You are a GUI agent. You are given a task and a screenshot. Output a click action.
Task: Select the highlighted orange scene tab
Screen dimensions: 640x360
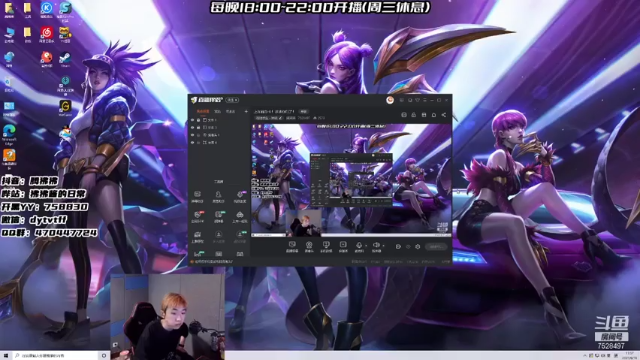pos(203,111)
